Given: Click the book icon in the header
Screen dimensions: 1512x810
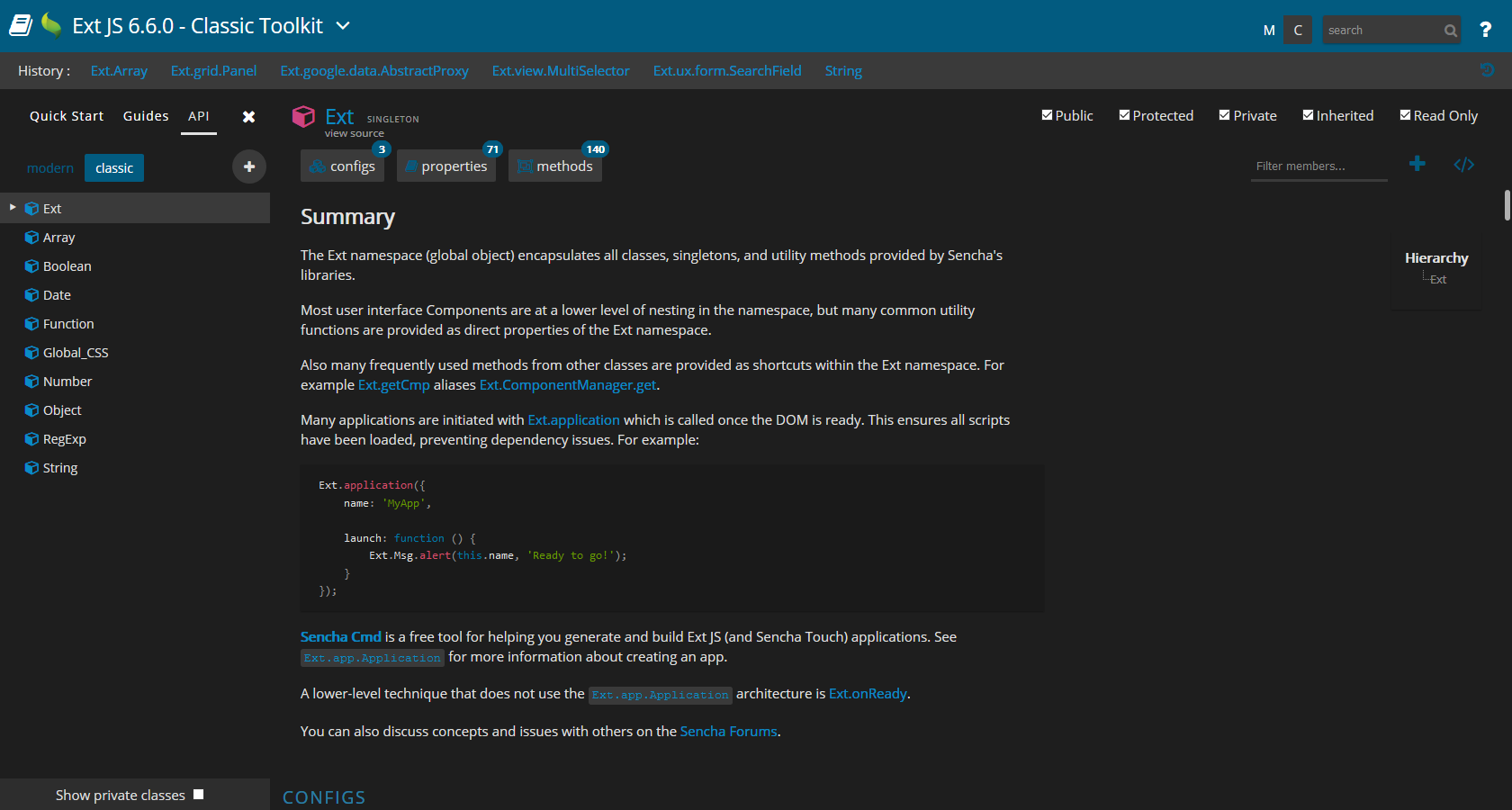Looking at the screenshot, I should [x=19, y=25].
